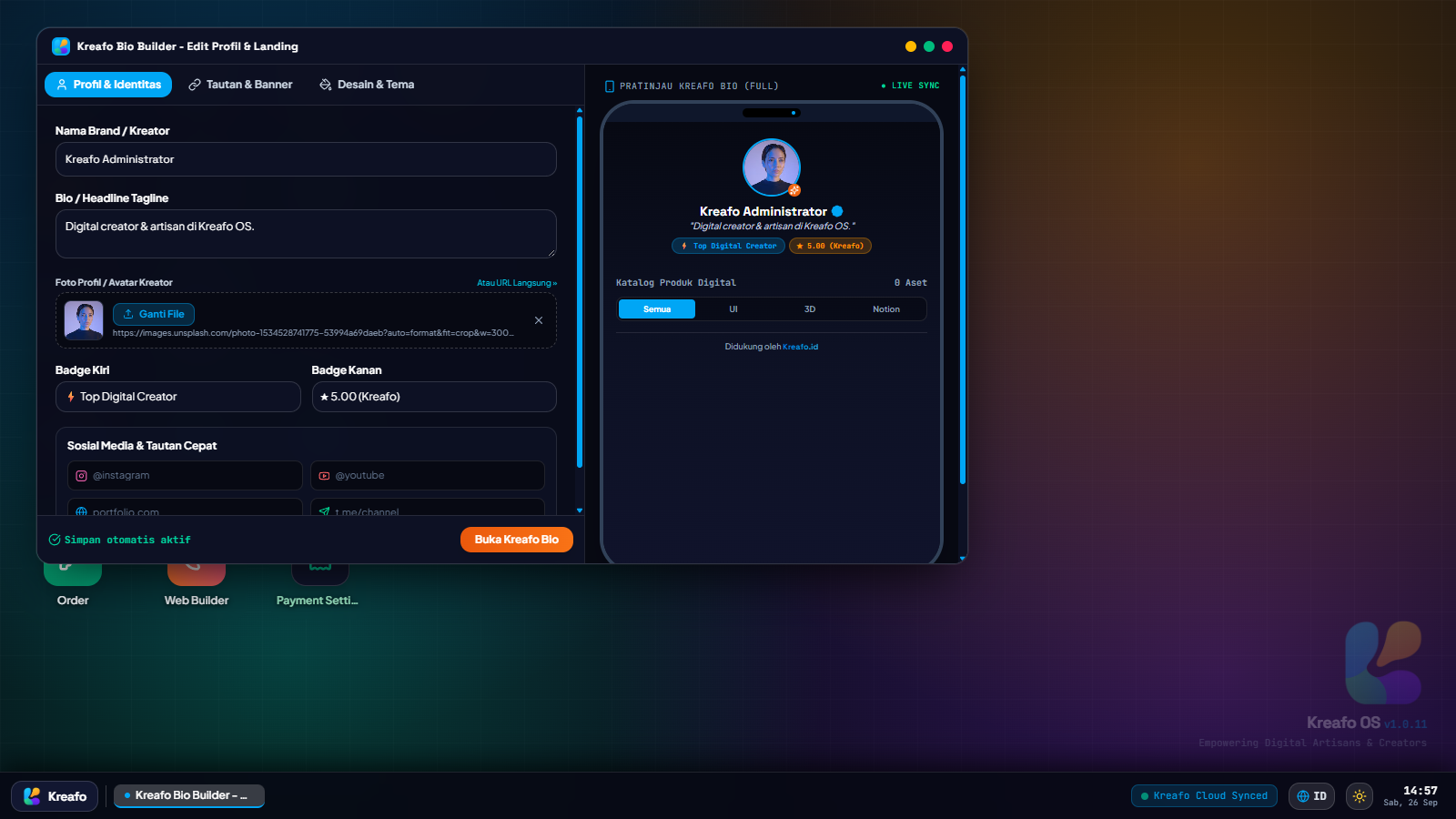Select the 3D catalog filter in preview
Viewport: 1456px width, 819px height.
(810, 309)
